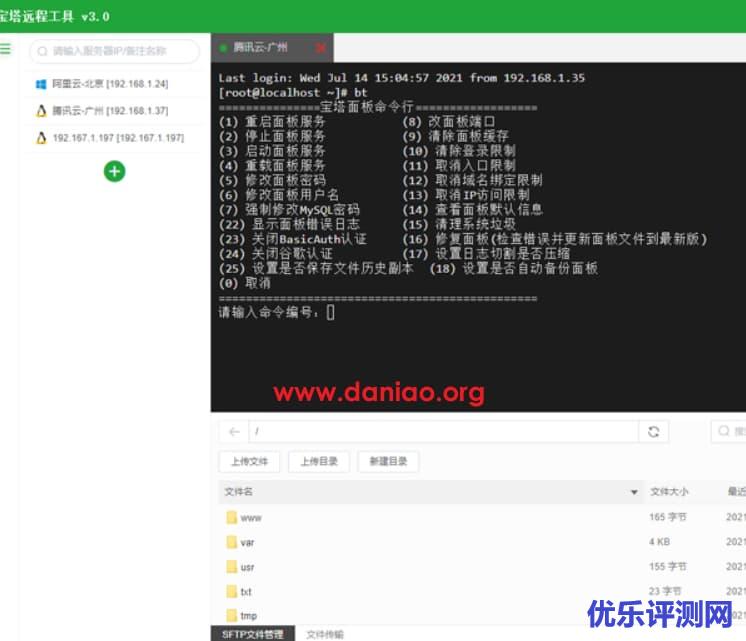Select the tmp folder name
The image size is (746, 641).
point(248,616)
